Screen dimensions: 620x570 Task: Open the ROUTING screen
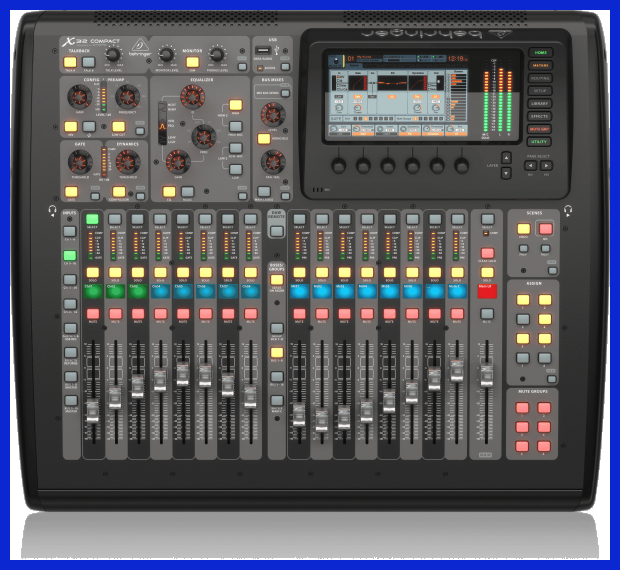point(540,78)
